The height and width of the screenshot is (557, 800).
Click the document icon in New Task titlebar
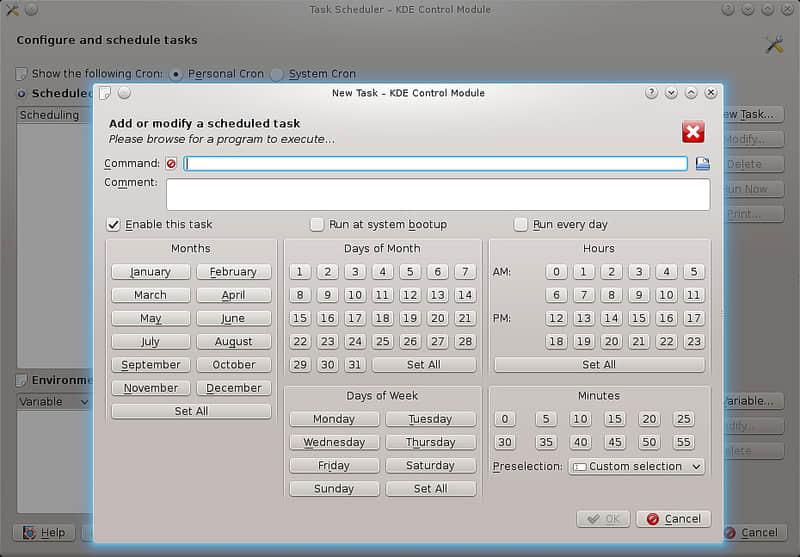coord(105,93)
